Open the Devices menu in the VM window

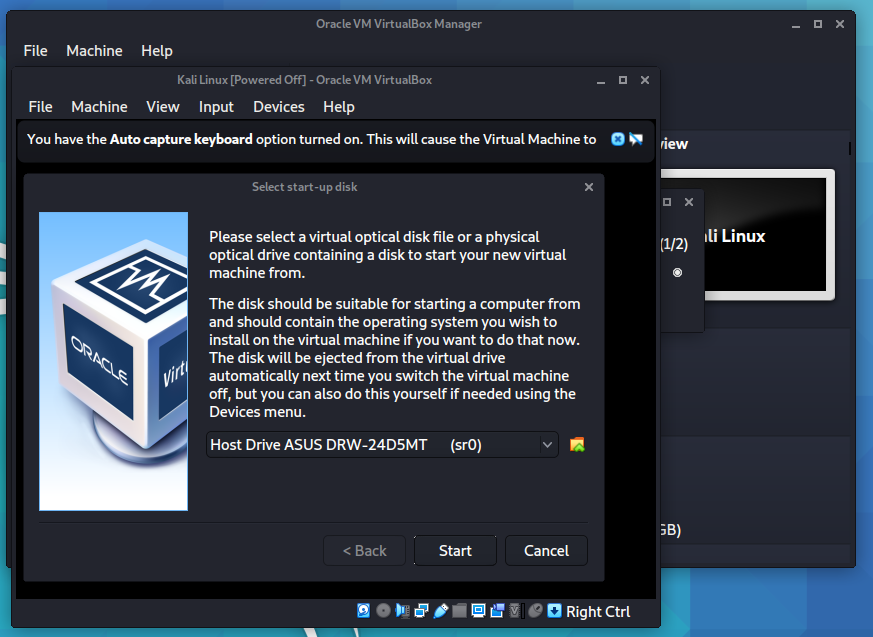click(x=278, y=106)
